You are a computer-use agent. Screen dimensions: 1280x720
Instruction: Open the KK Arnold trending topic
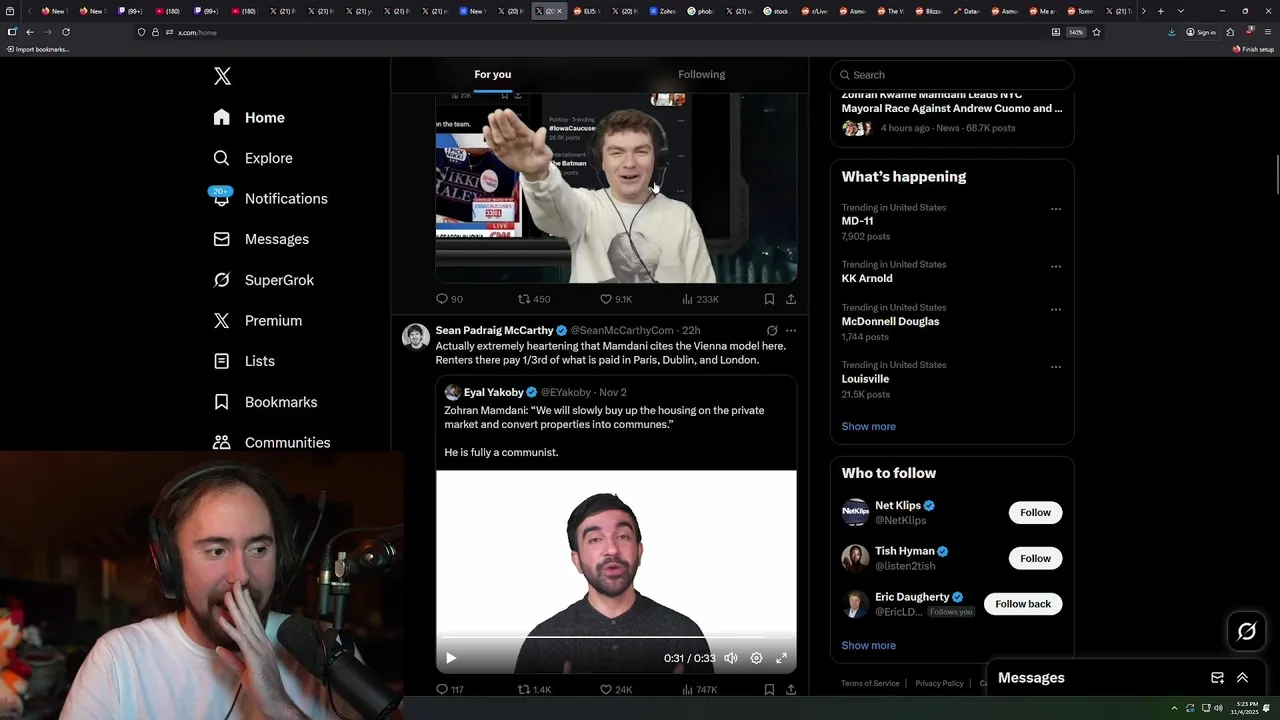951,271
